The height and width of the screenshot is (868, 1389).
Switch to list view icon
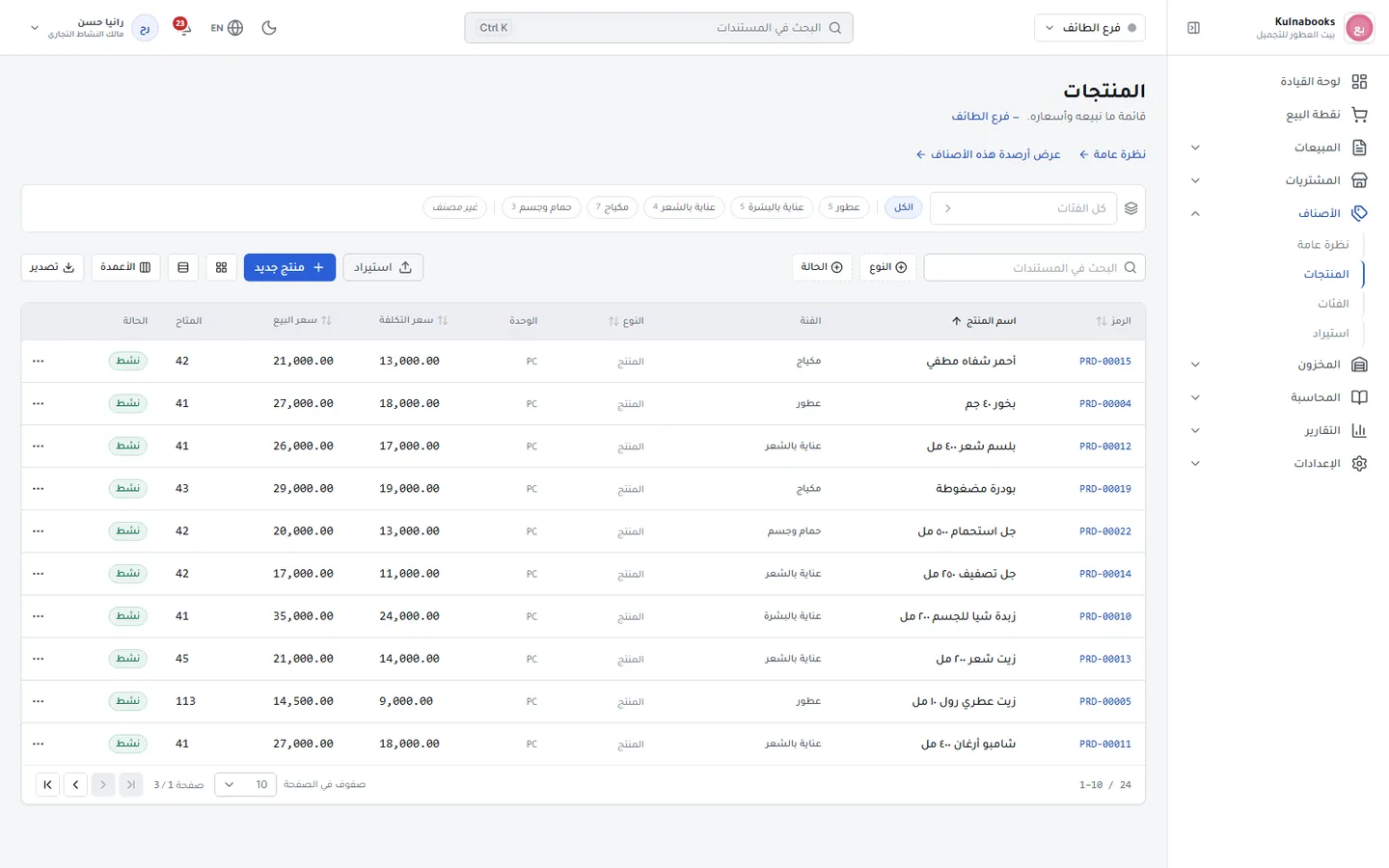point(183,267)
